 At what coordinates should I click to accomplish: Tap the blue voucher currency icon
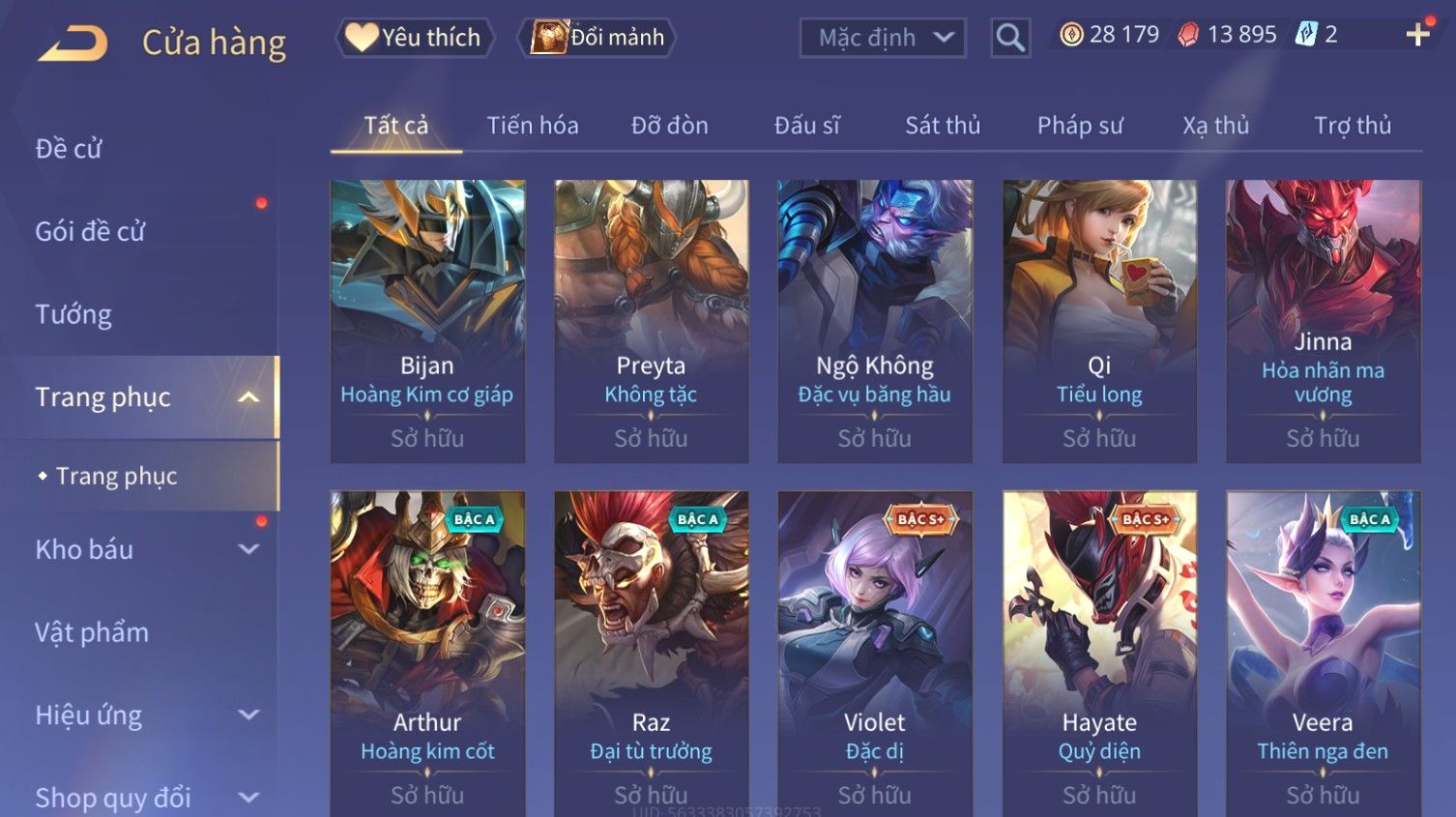1306,35
